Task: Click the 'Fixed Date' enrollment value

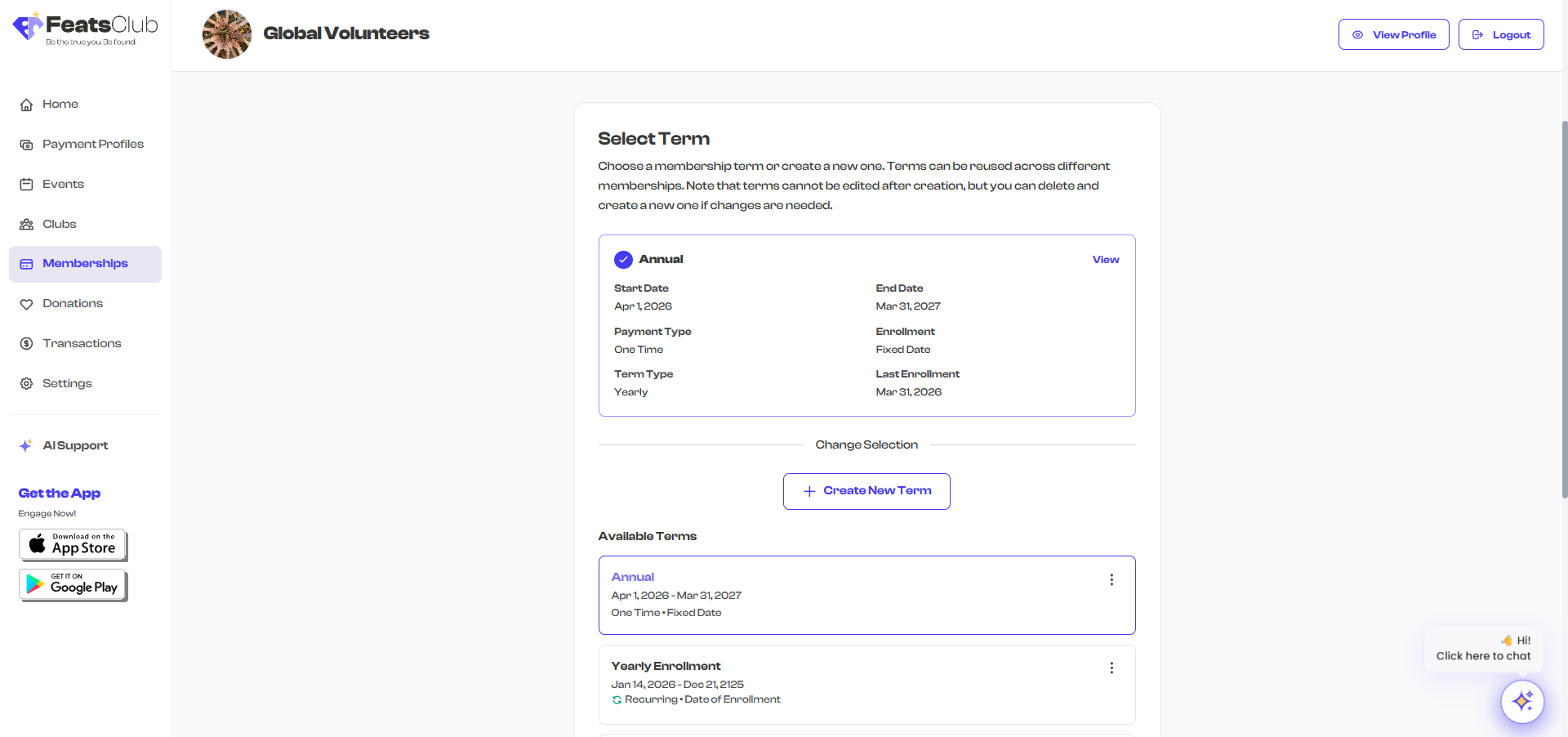Action: point(903,350)
